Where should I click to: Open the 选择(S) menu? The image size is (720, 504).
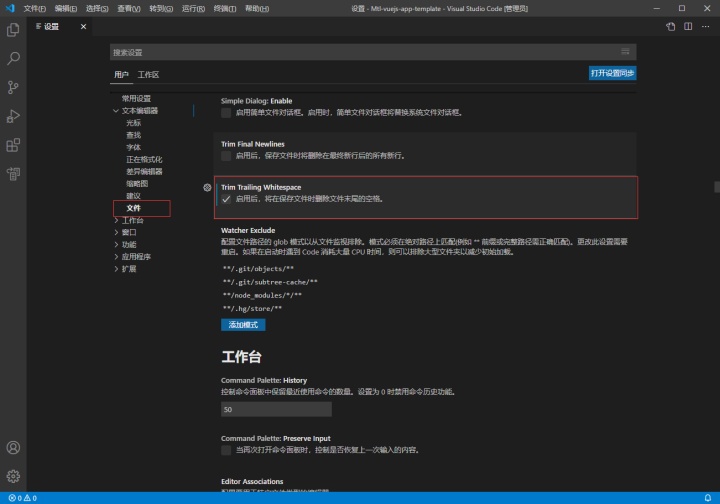coord(97,8)
